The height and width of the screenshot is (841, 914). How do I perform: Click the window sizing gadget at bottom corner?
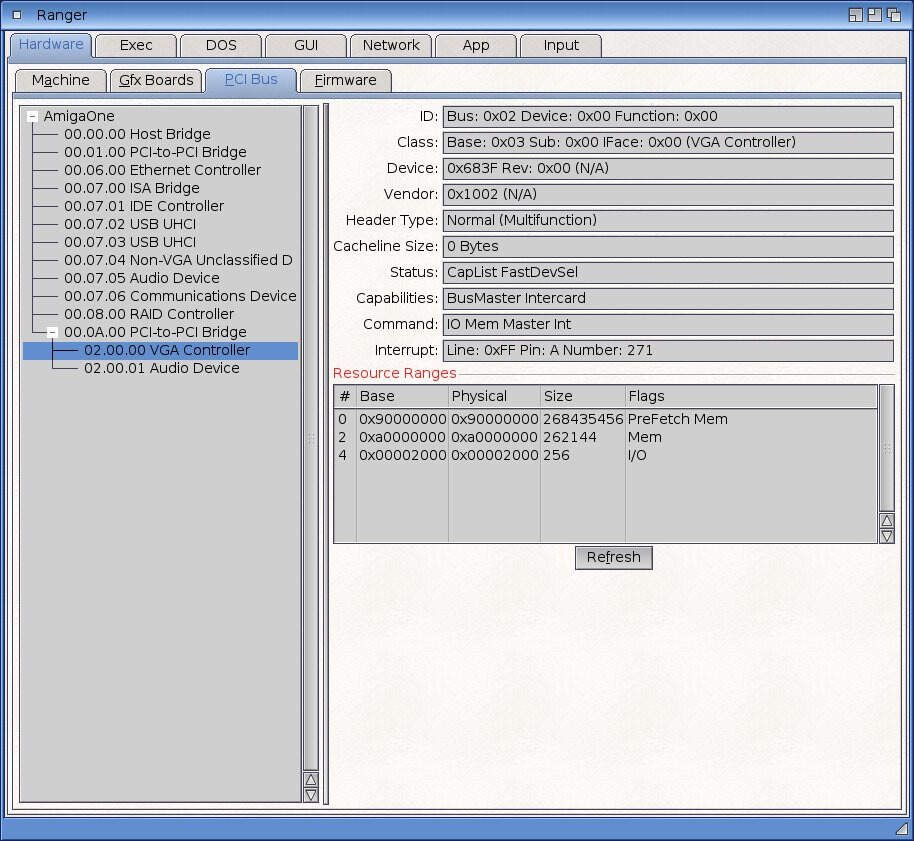point(902,828)
